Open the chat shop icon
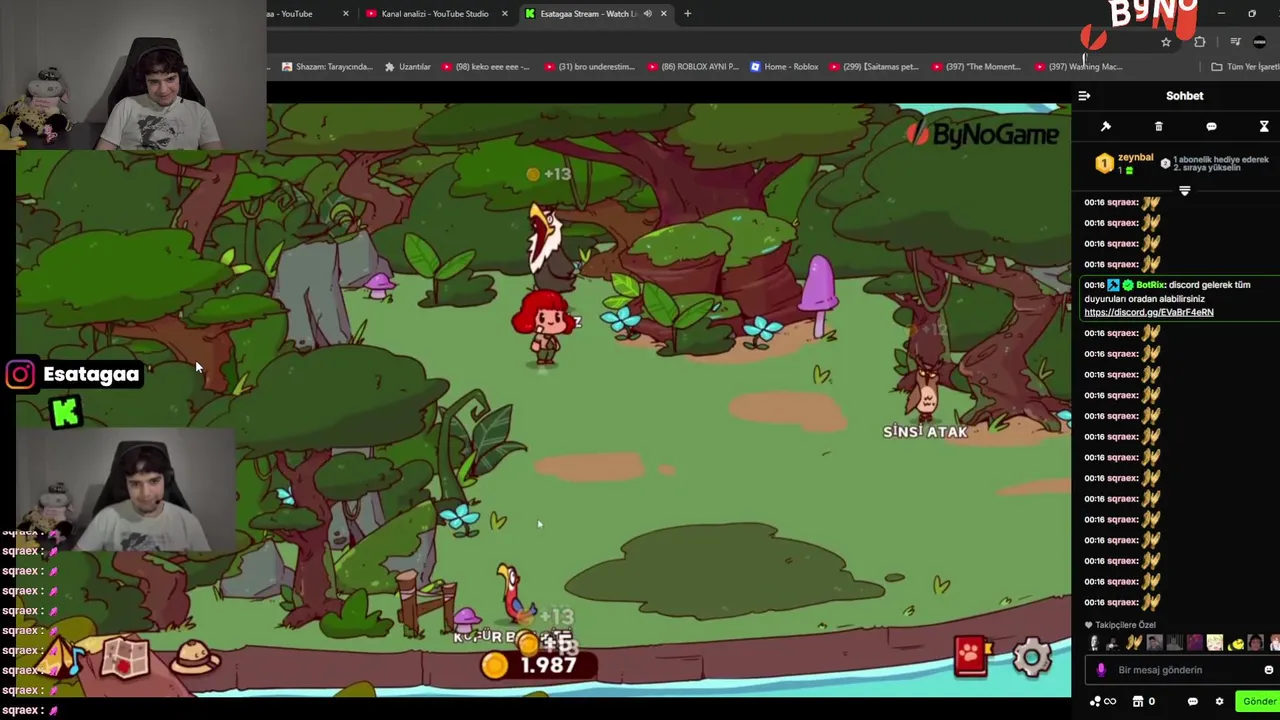 [1138, 702]
